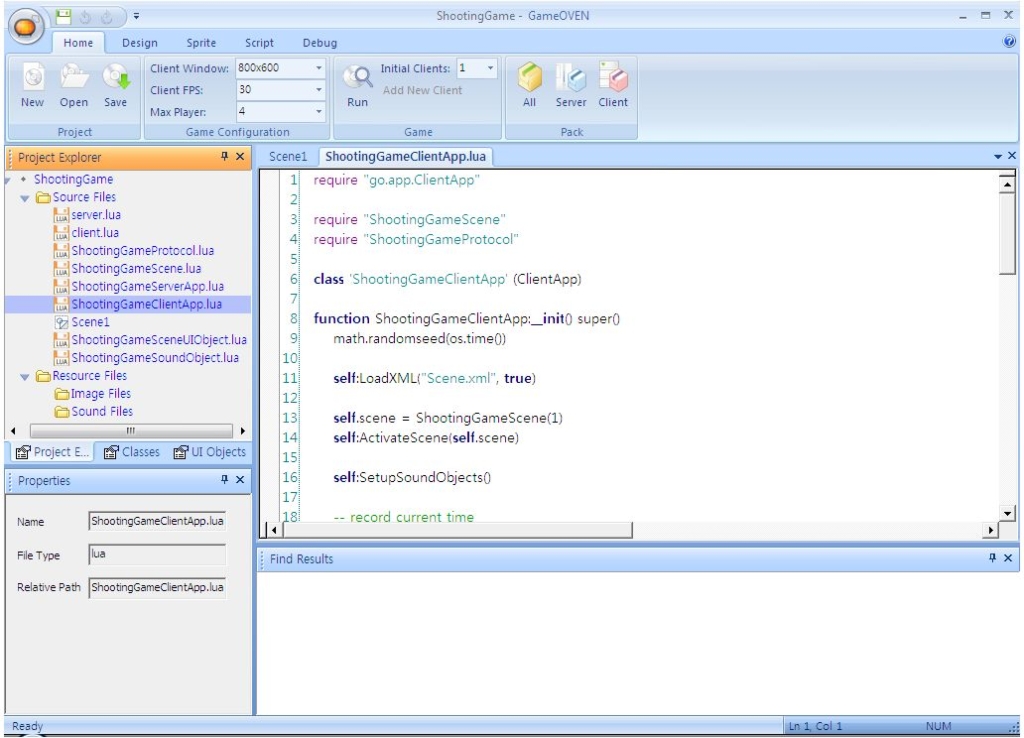Viewport: 1024px width, 738px height.
Task: Click the code editor scroll down arrow
Action: (1007, 513)
